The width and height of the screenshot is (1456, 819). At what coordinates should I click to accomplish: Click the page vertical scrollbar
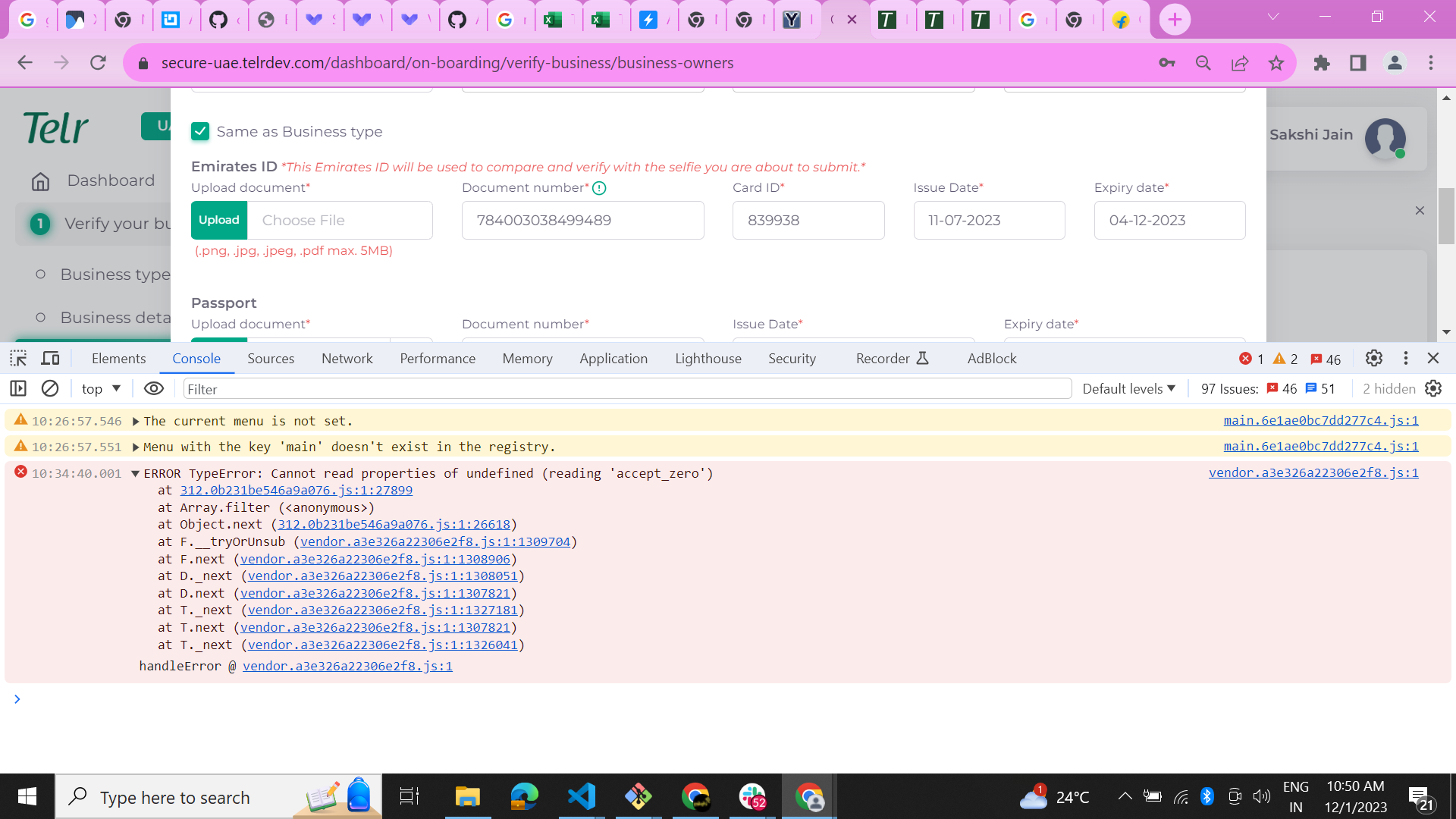[1446, 215]
